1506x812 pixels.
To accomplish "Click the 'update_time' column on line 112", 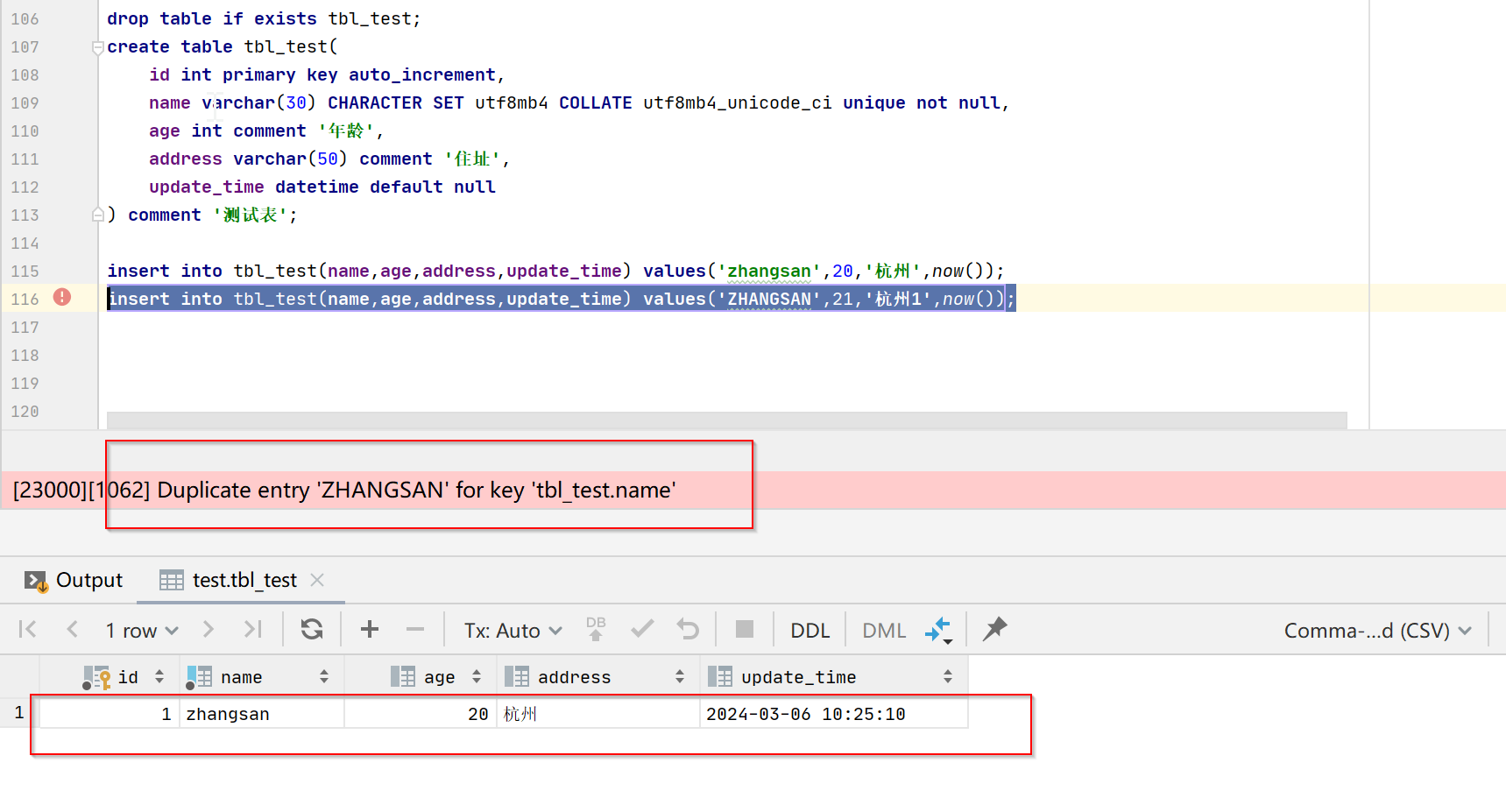I will 207,187.
